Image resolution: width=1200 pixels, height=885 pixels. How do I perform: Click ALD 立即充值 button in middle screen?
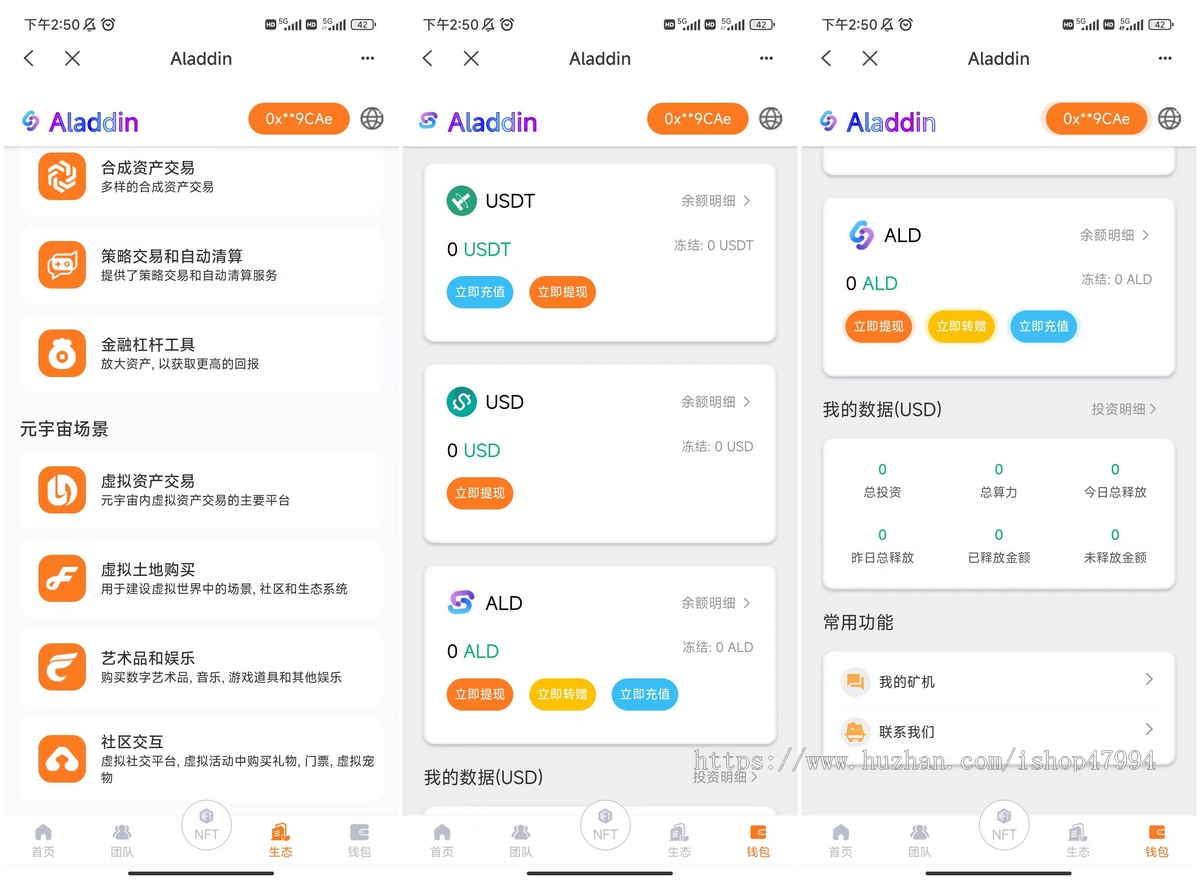point(645,694)
